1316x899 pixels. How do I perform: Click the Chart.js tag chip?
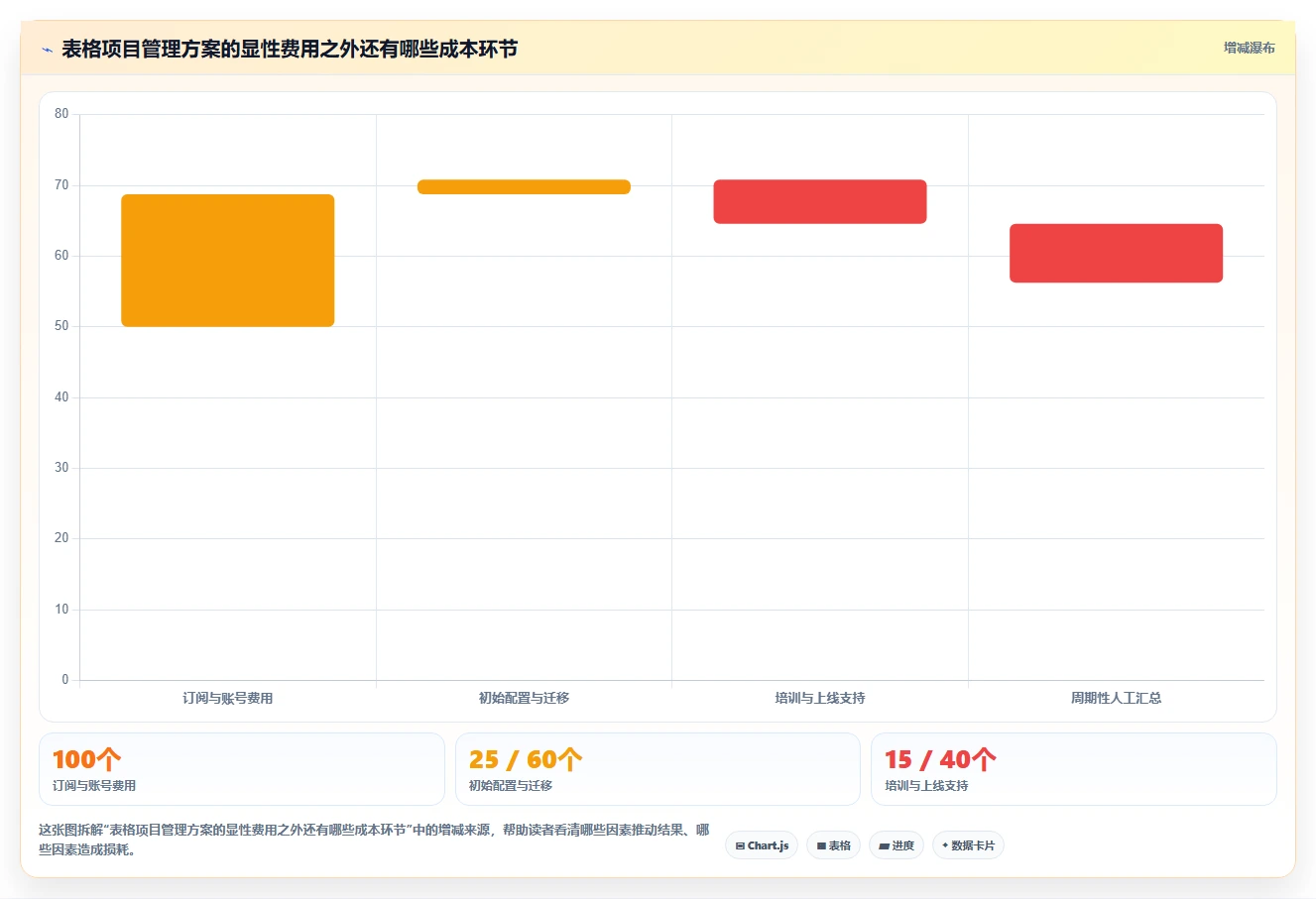click(762, 845)
